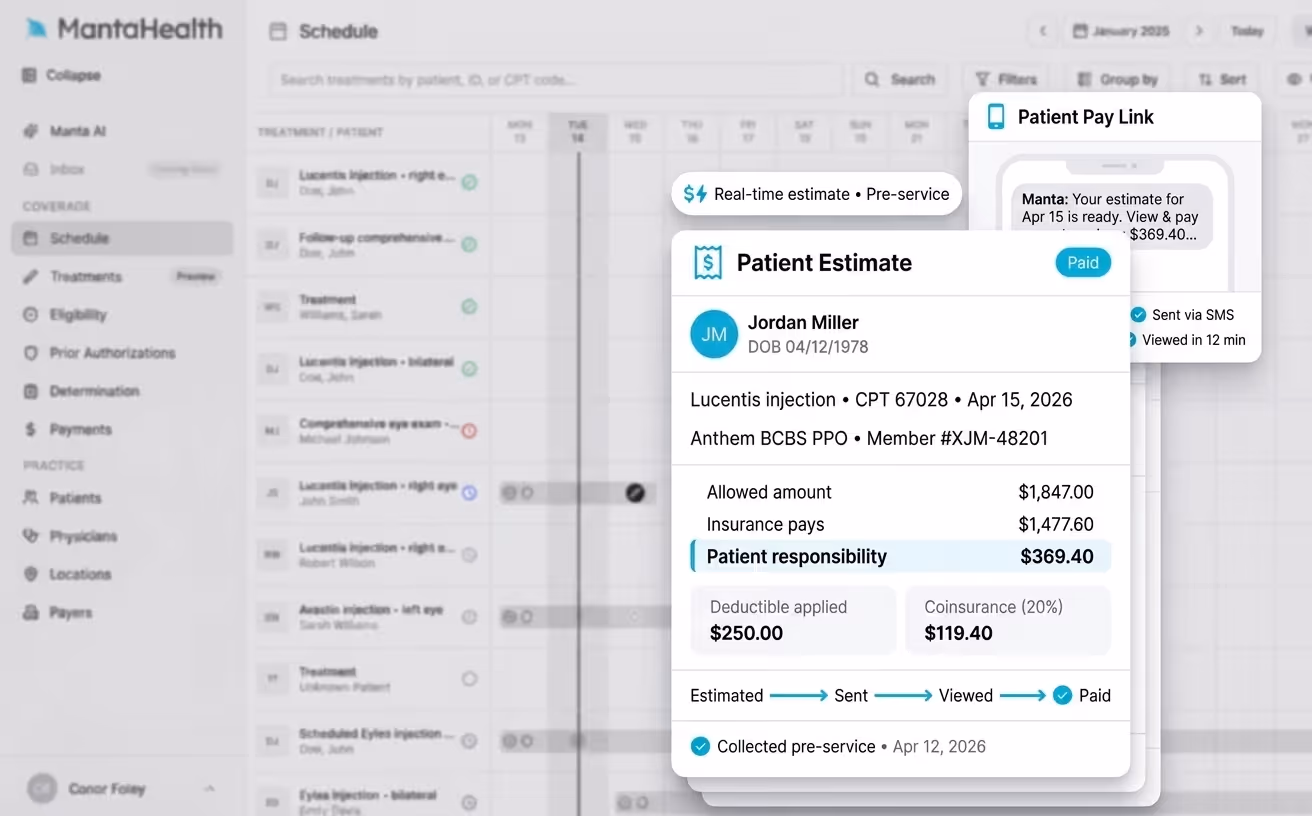This screenshot has width=1312, height=816.
Task: Click the phone icon beside Patient Pay Link
Action: [x=996, y=117]
